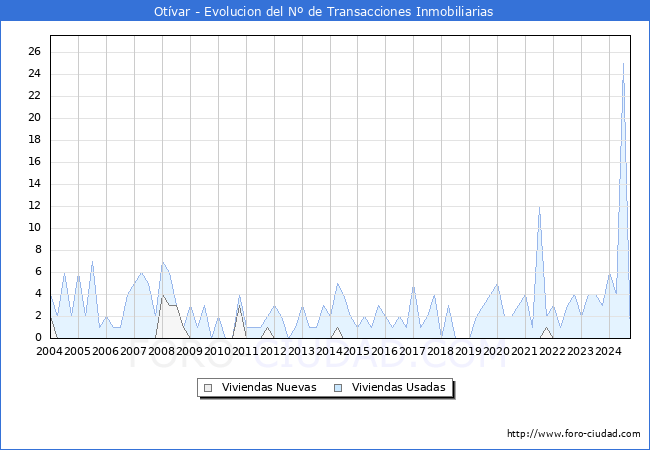Click the 2015 x-axis year label
This screenshot has width=650, height=450.
(x=357, y=351)
